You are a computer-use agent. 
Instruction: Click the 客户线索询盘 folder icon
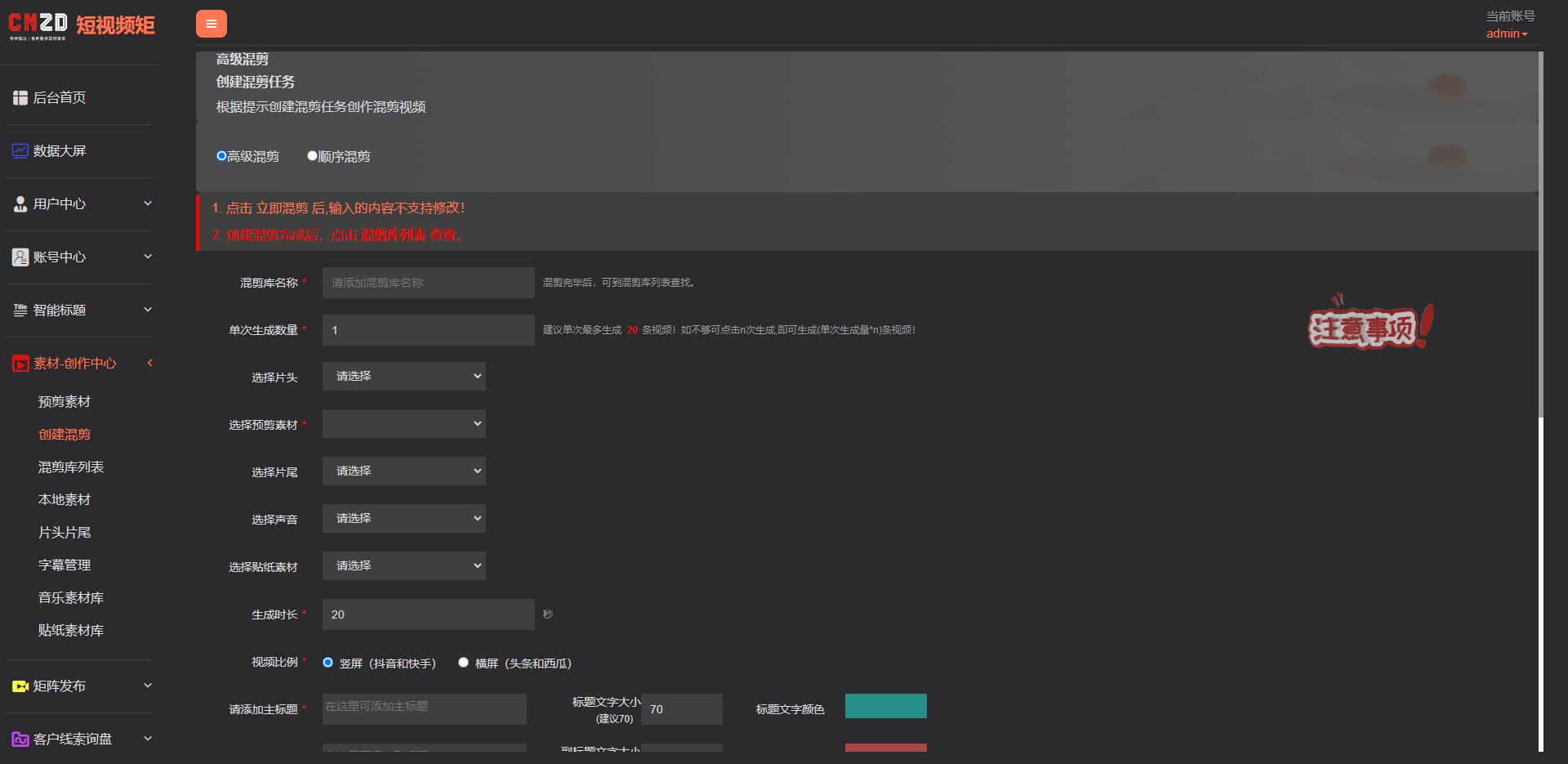click(x=20, y=739)
